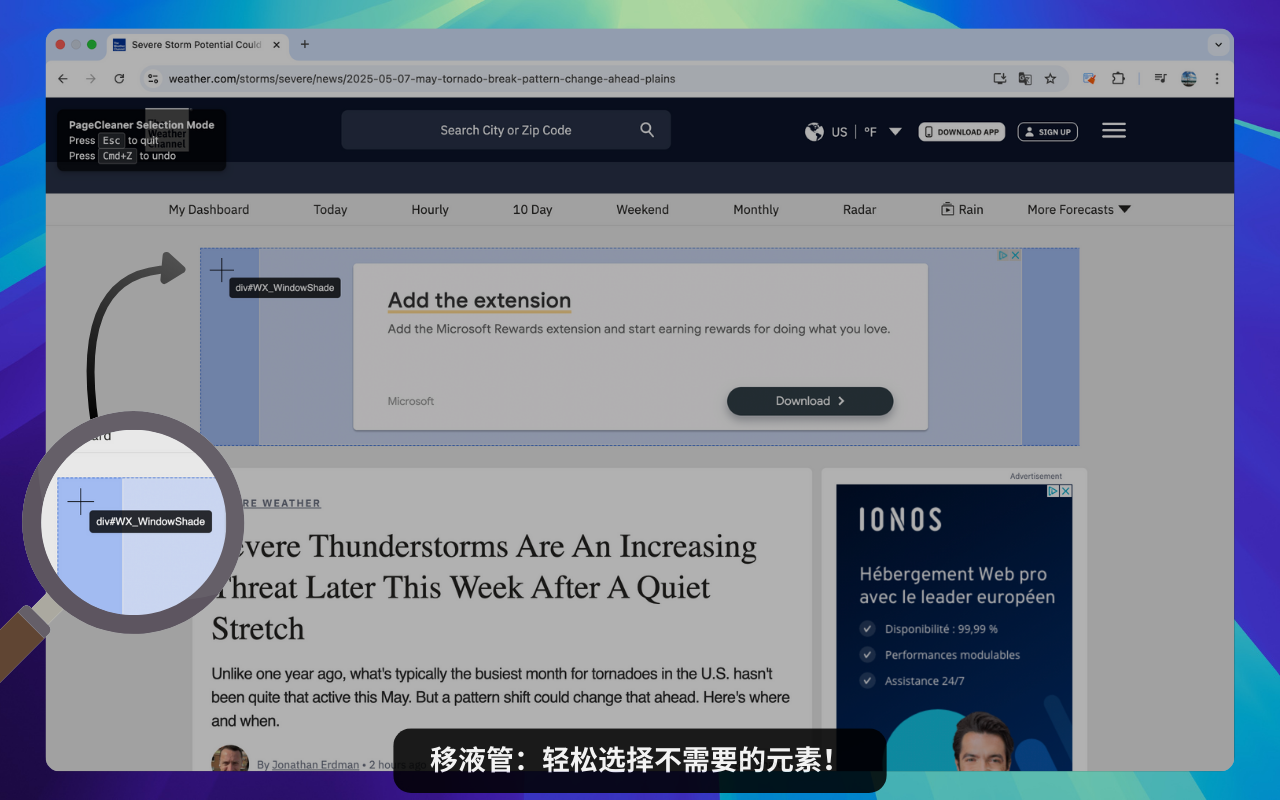Screen dimensions: 1280x800
Task: Open the More Forecasts dropdown
Action: [x=1078, y=209]
